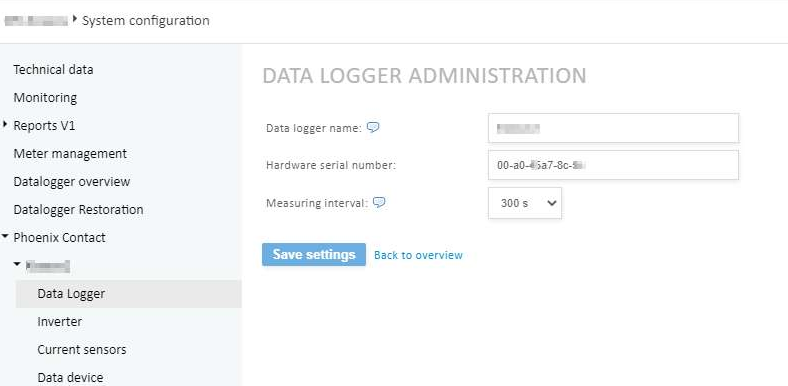Focus the Data logger name field

tap(613, 128)
